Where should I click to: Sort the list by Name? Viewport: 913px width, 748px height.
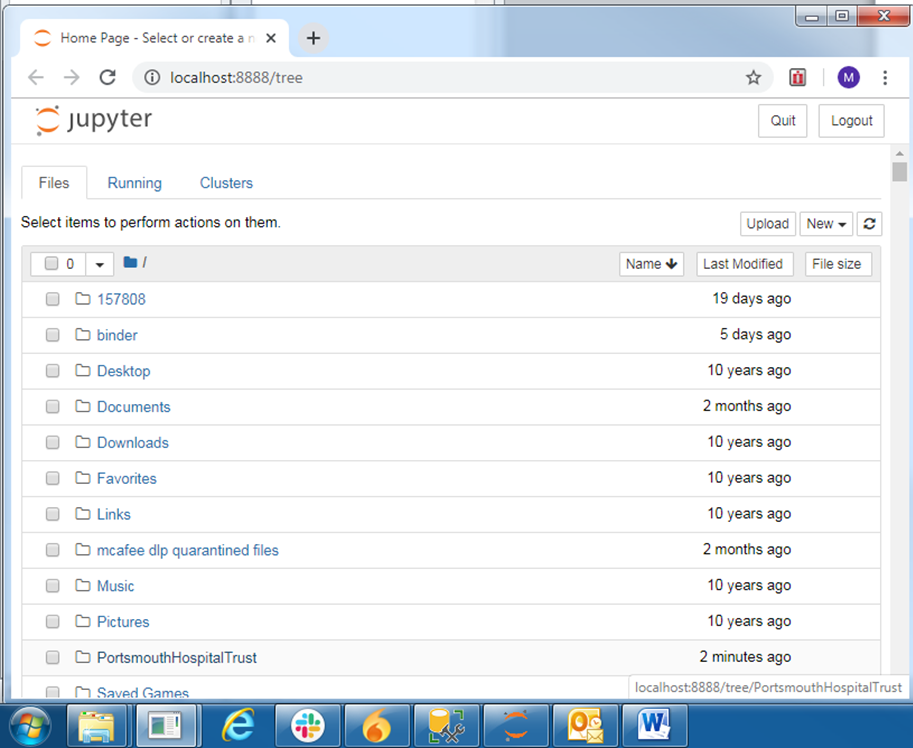[651, 264]
